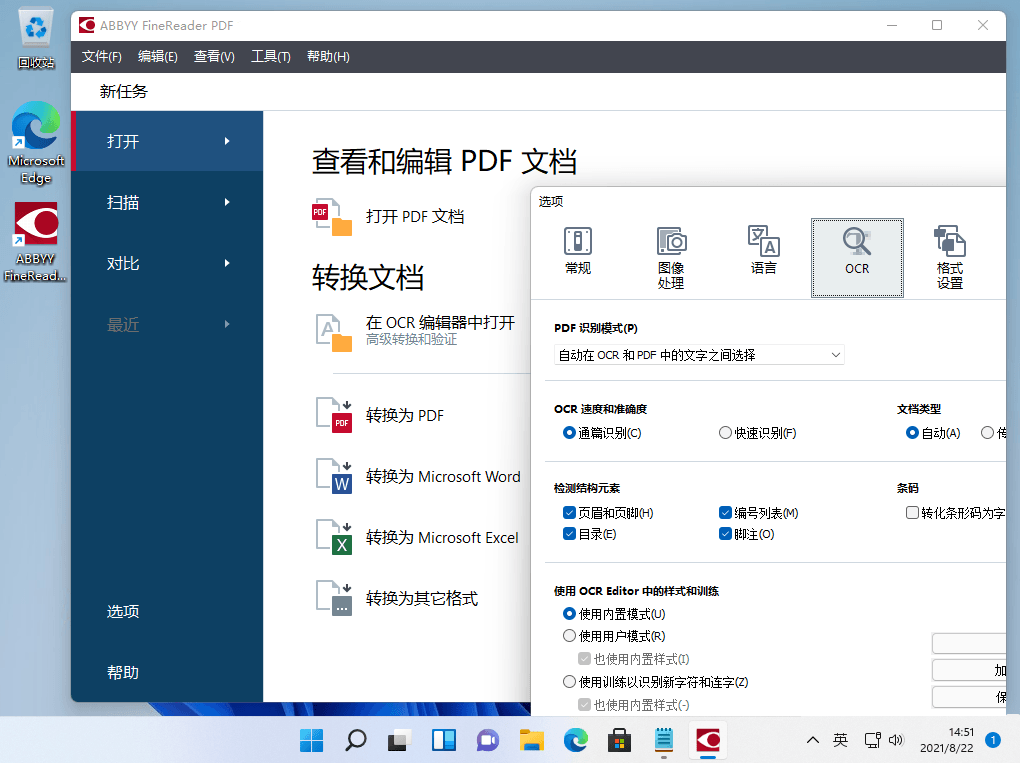Toggle 脚注 checkbox
The width and height of the screenshot is (1020, 766).
point(725,534)
